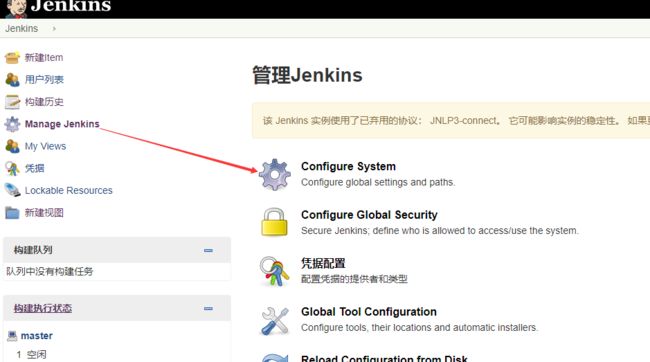The width and height of the screenshot is (650, 362).
Task: Click the 配置凭据的提供者和类型 description
Action: click(x=354, y=279)
